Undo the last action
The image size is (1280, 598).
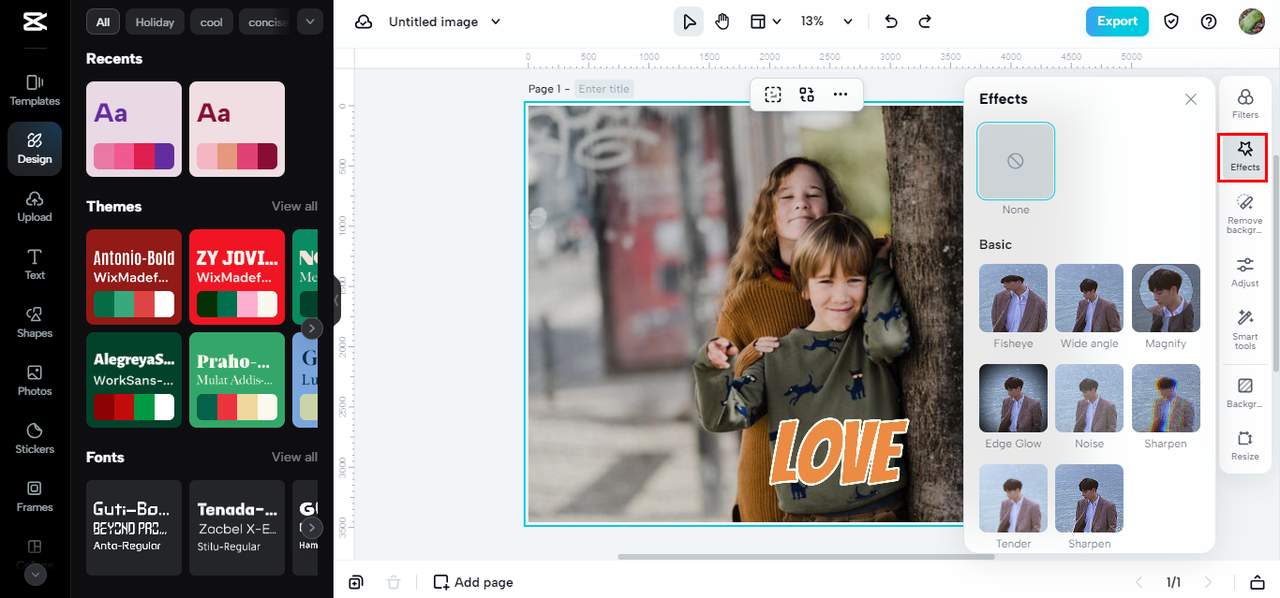tap(891, 21)
